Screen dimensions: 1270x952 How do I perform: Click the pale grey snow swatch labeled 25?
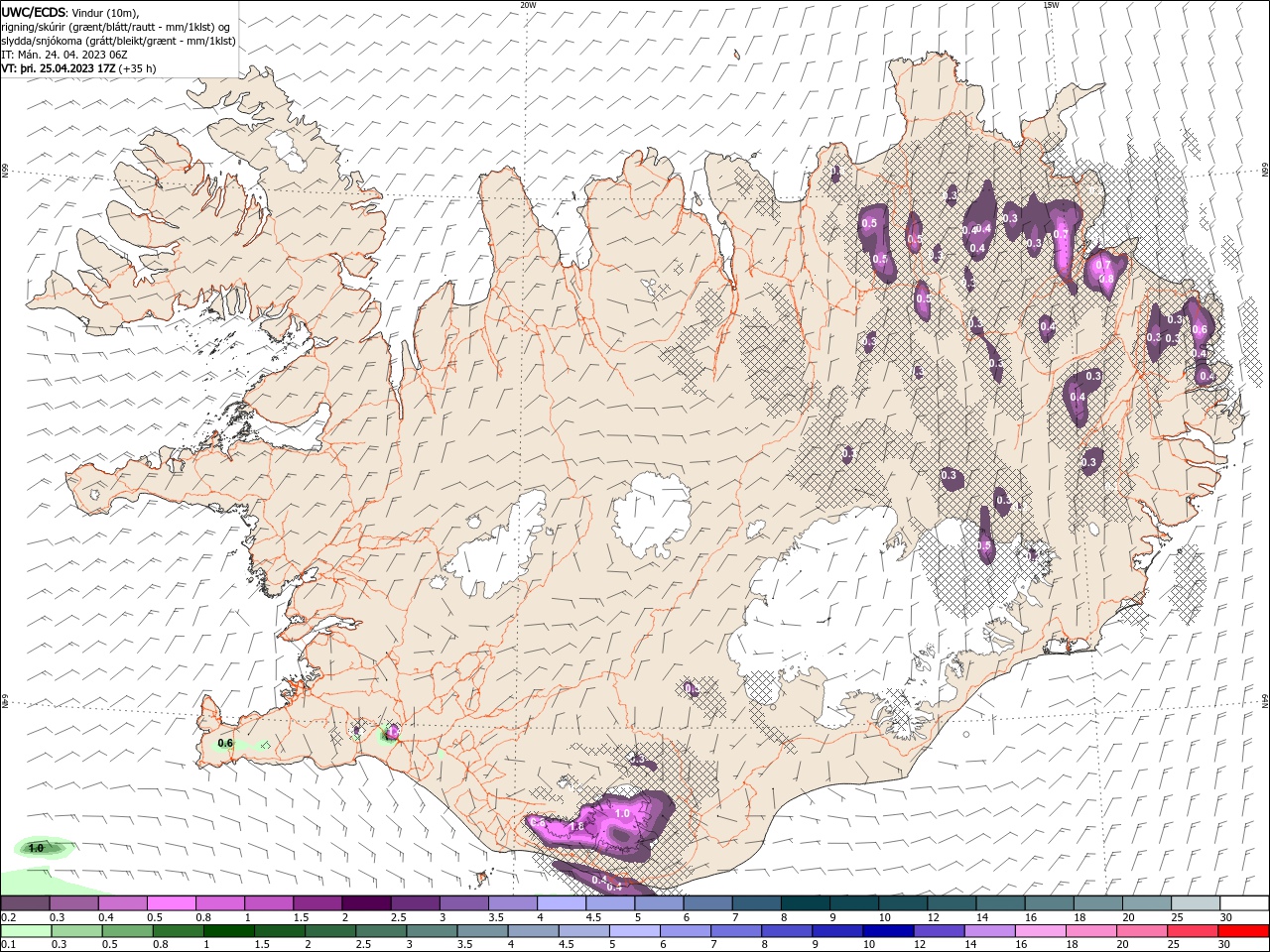(1196, 903)
